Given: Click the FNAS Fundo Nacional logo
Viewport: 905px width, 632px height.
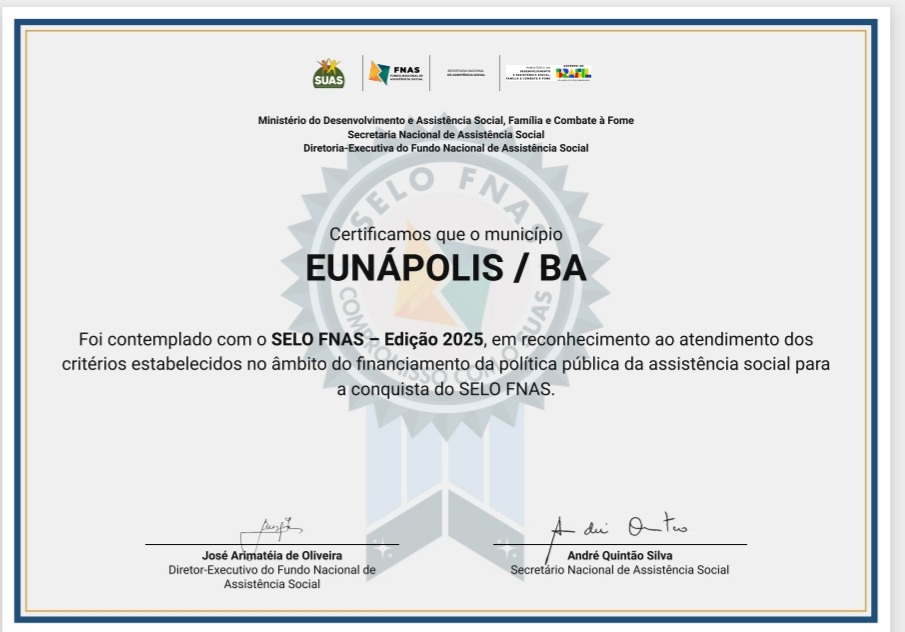Looking at the screenshot, I should [x=396, y=73].
